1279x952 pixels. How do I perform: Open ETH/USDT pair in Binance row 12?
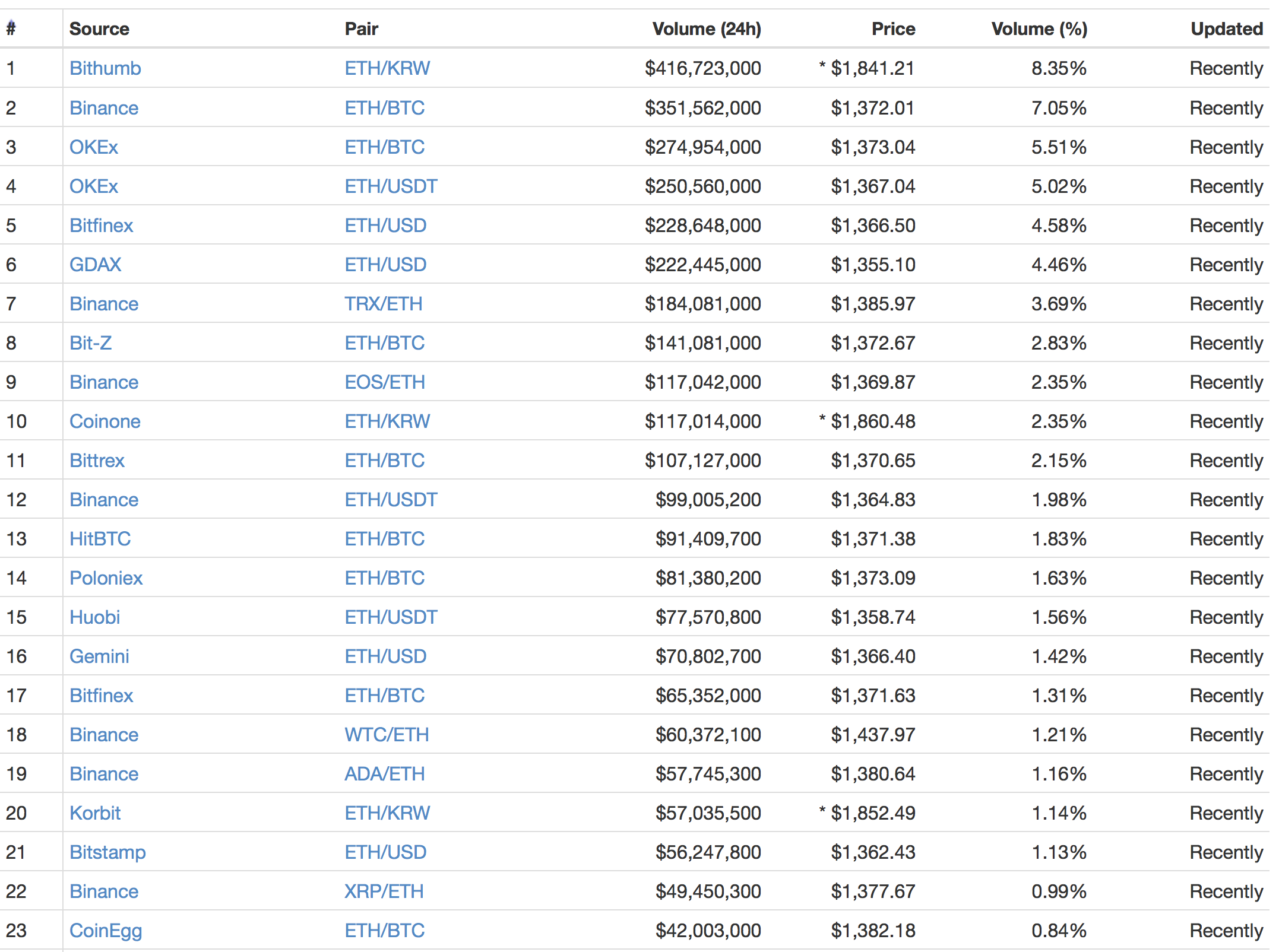(x=391, y=500)
